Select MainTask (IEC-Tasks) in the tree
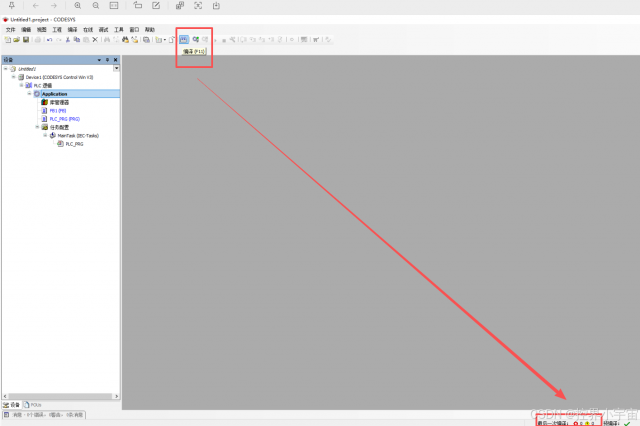This screenshot has height=426, width=640. (78, 135)
